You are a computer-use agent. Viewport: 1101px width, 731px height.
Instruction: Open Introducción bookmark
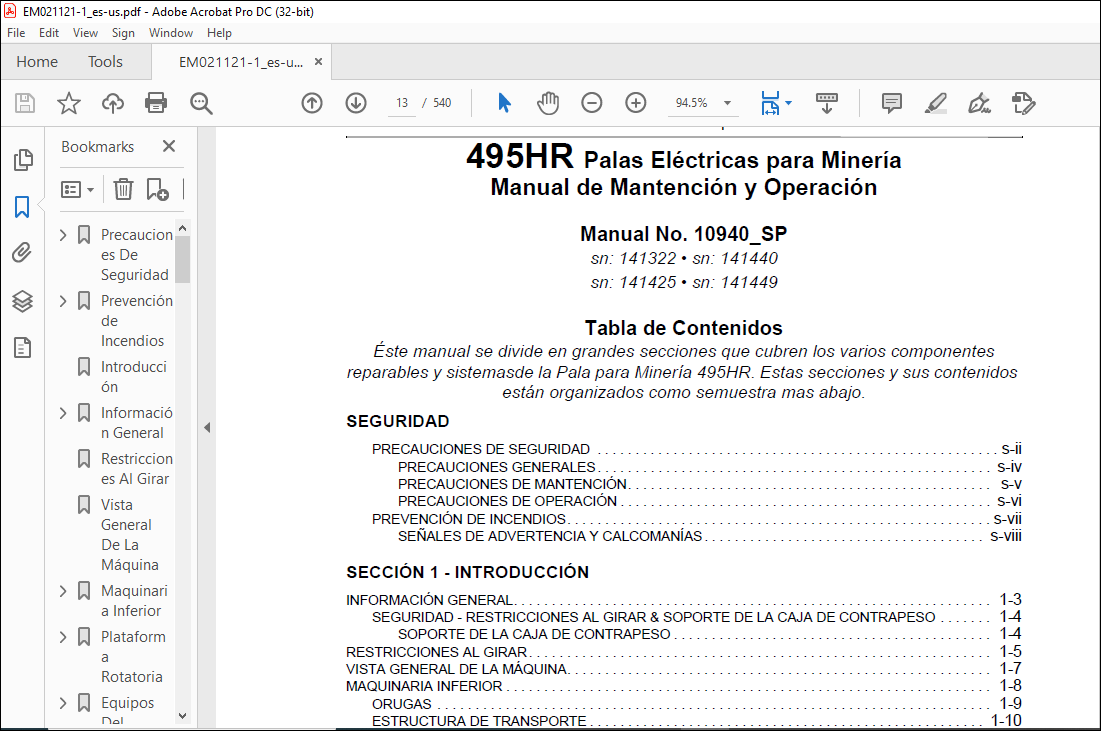coord(133,377)
